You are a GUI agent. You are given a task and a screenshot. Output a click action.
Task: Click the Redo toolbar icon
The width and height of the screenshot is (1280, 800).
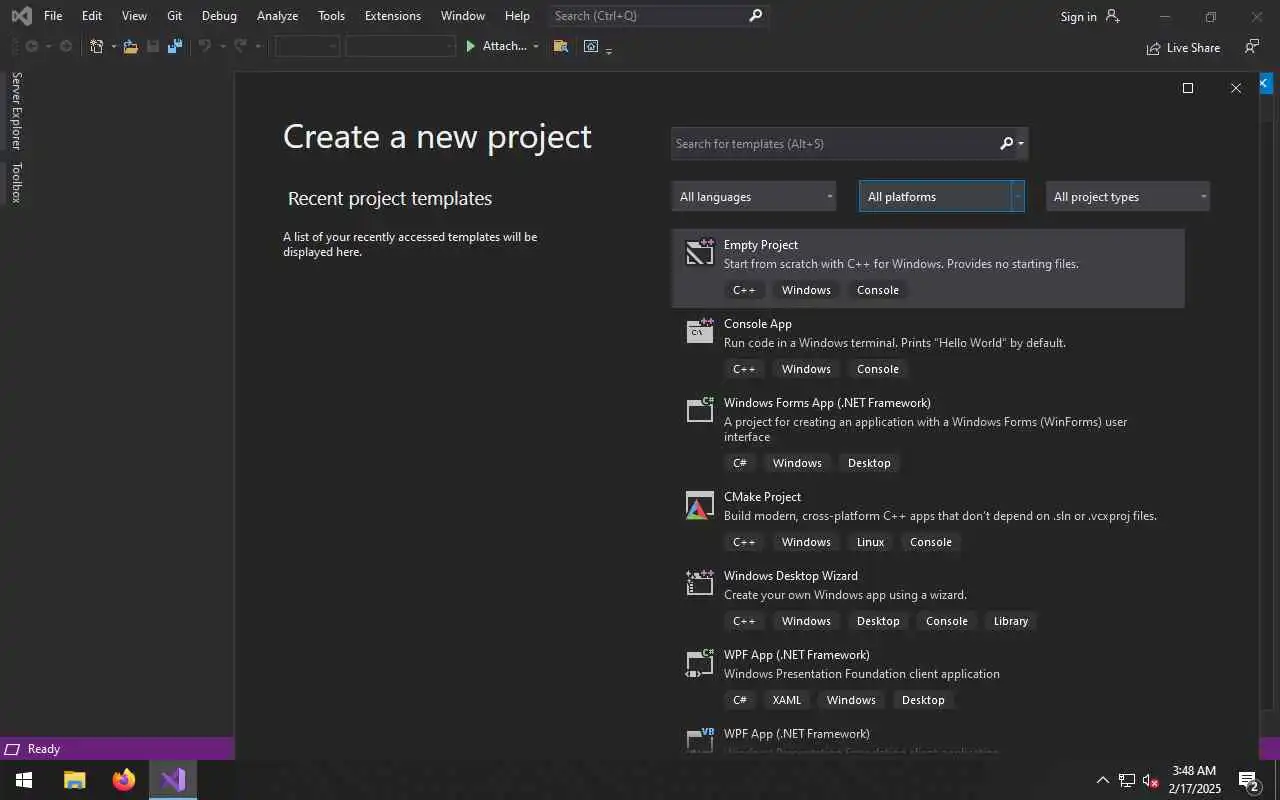click(x=240, y=46)
